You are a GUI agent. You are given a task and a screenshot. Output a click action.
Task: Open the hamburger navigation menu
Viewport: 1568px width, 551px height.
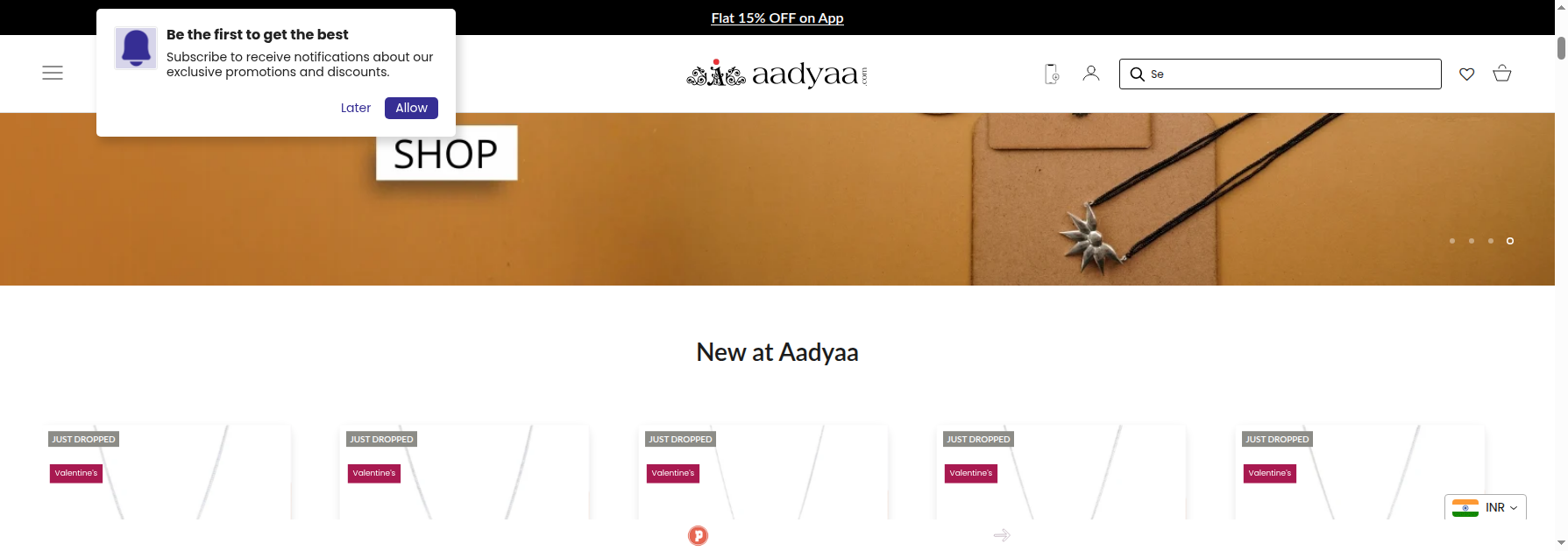(x=53, y=73)
